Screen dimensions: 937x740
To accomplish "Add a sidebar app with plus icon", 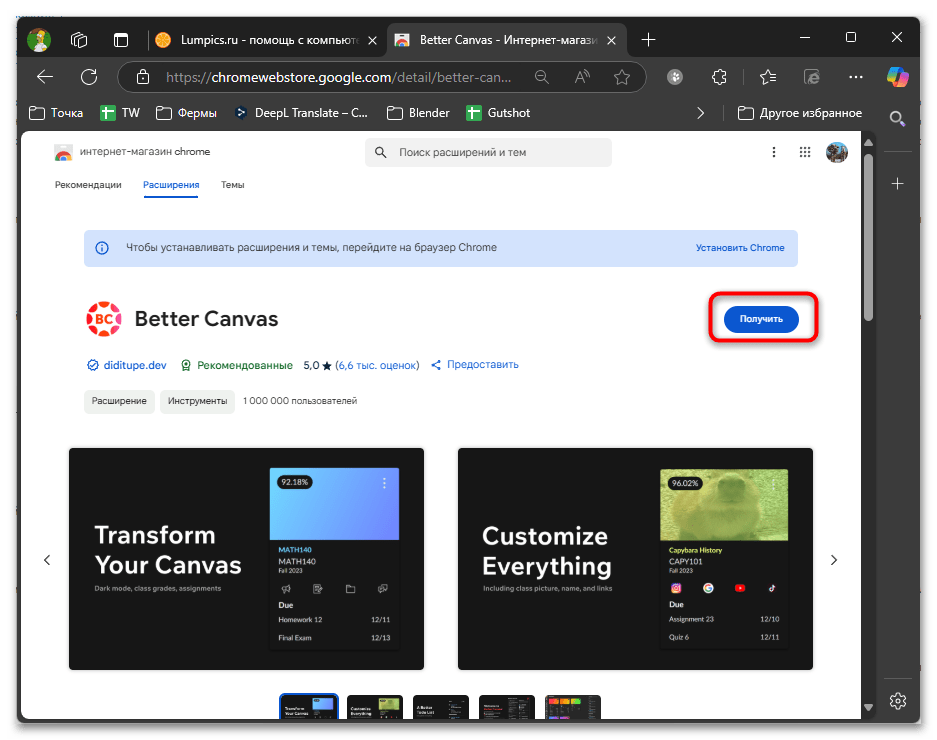I will 898,184.
